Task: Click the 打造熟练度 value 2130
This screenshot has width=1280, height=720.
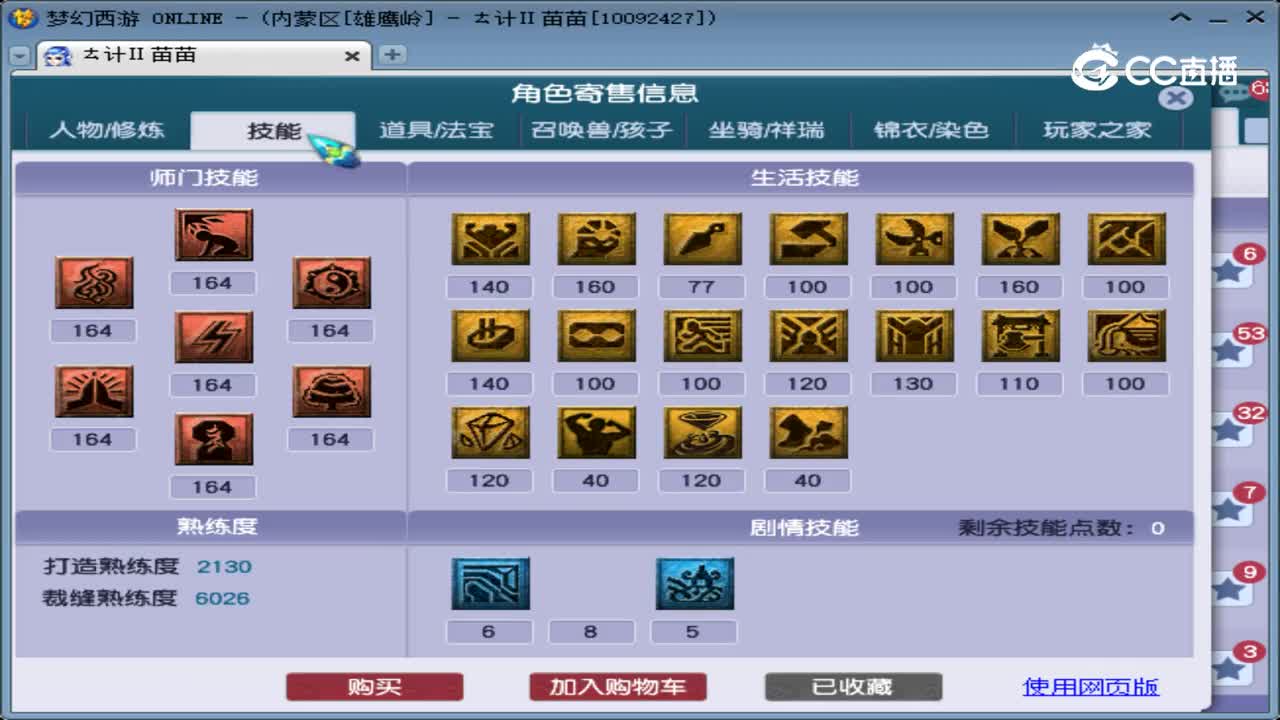Action: click(224, 566)
